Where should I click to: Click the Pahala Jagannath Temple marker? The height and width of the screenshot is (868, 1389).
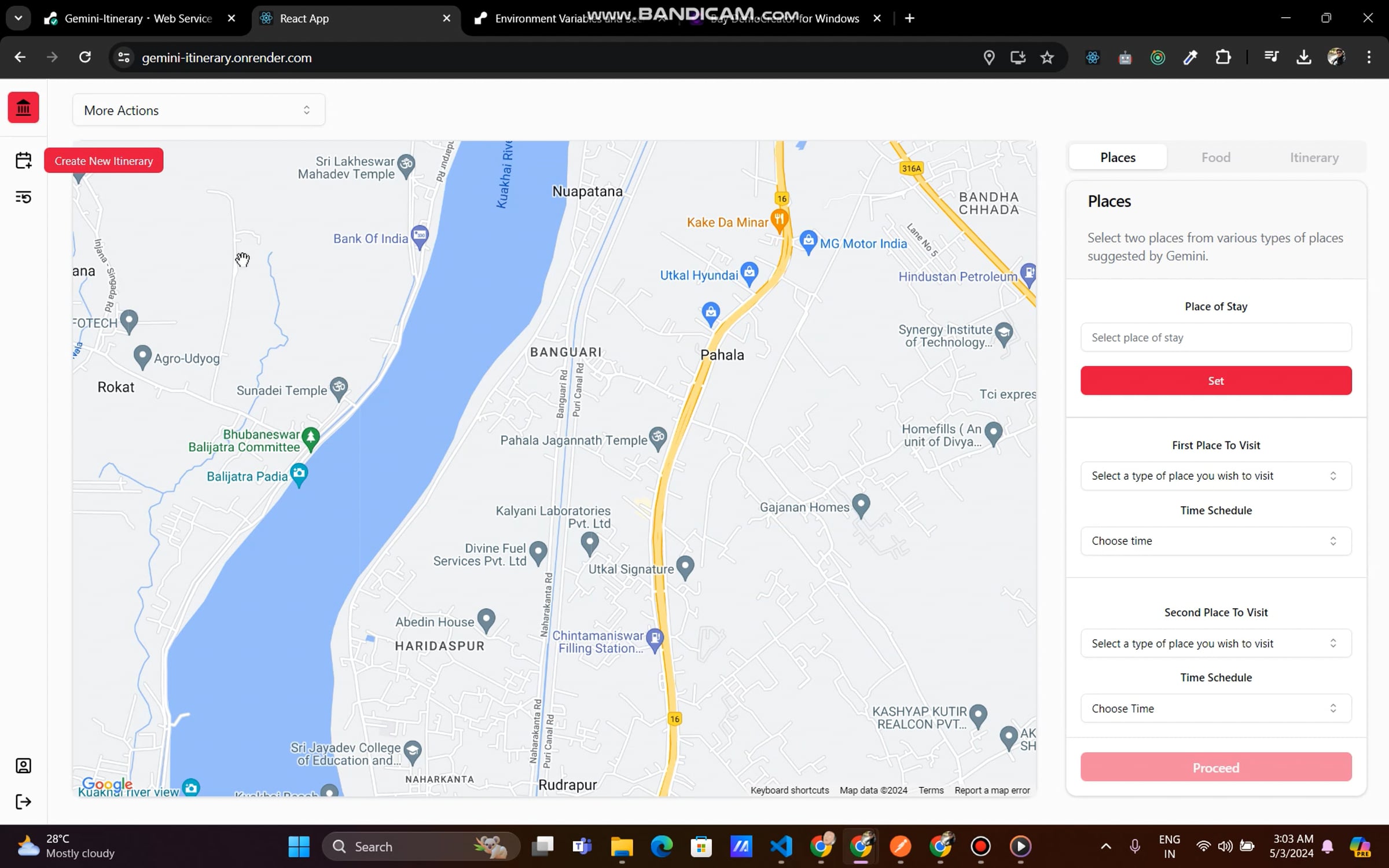tap(657, 437)
